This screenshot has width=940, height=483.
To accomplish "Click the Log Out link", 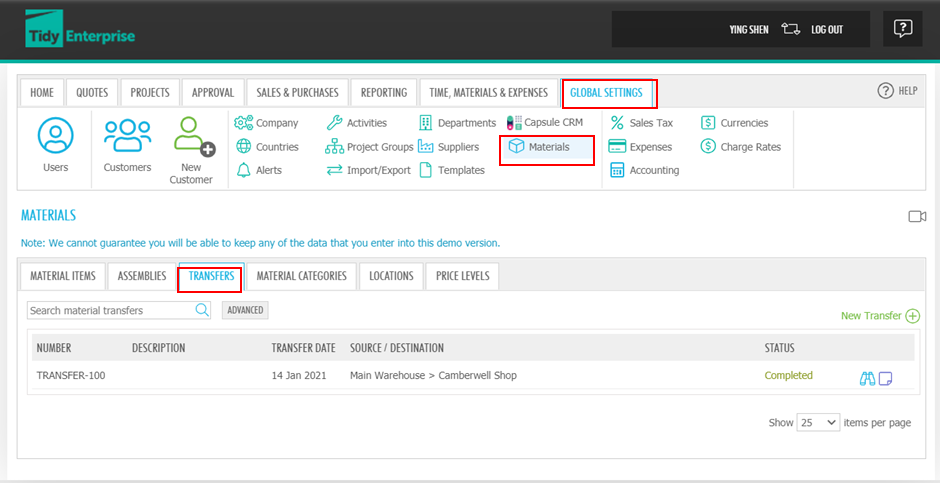I will 826,30.
